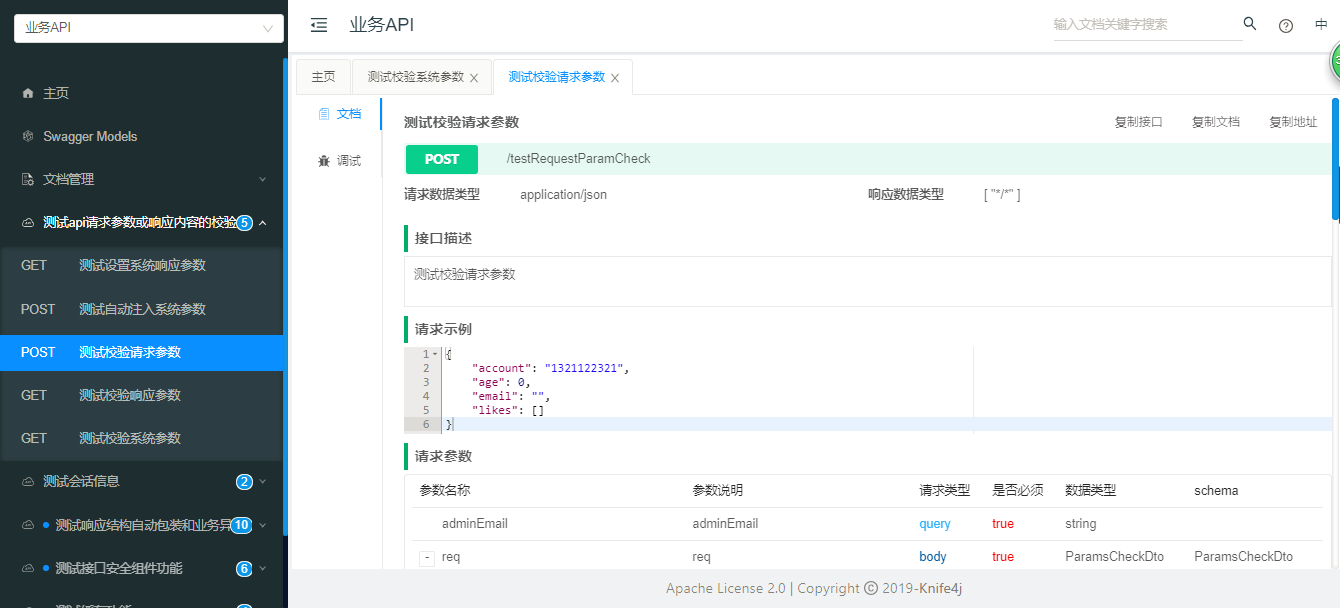Fold the JSON code at line 1

click(435, 354)
